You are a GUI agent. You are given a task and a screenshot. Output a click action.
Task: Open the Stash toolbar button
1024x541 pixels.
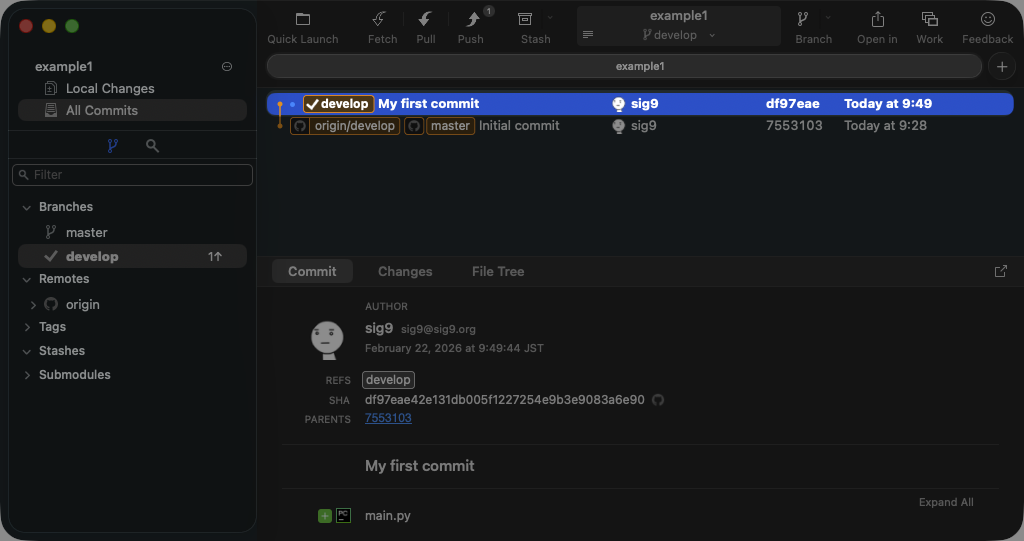click(526, 20)
